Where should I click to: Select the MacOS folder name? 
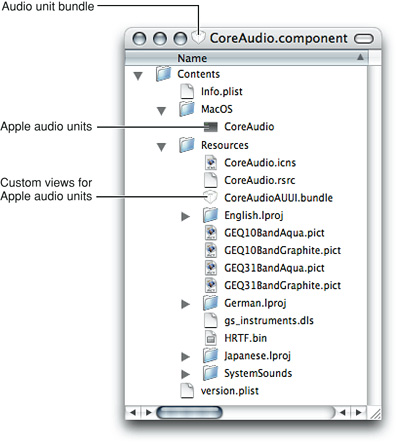[x=217, y=109]
